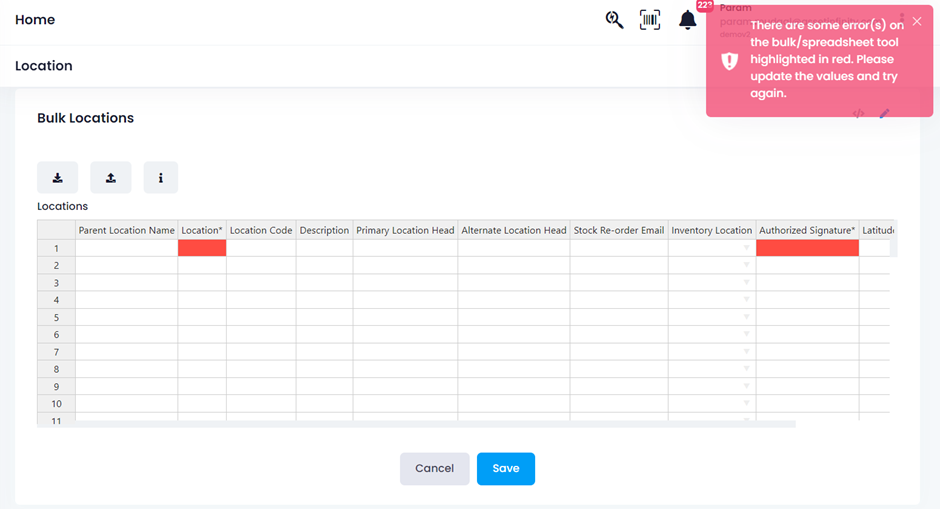Dismiss the error notification with X
This screenshot has height=509, width=940.
pos(917,22)
